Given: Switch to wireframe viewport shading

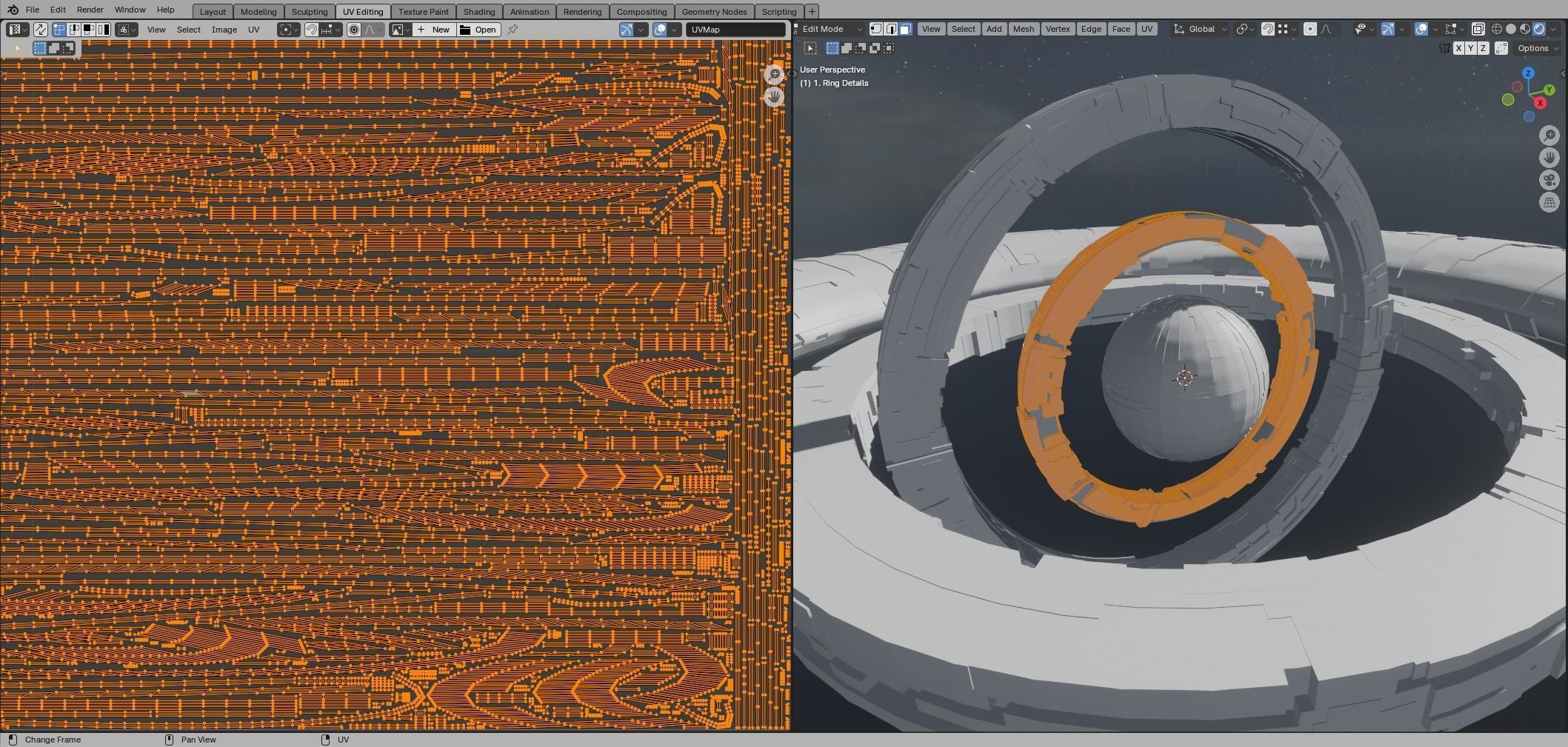Looking at the screenshot, I should tap(1497, 29).
